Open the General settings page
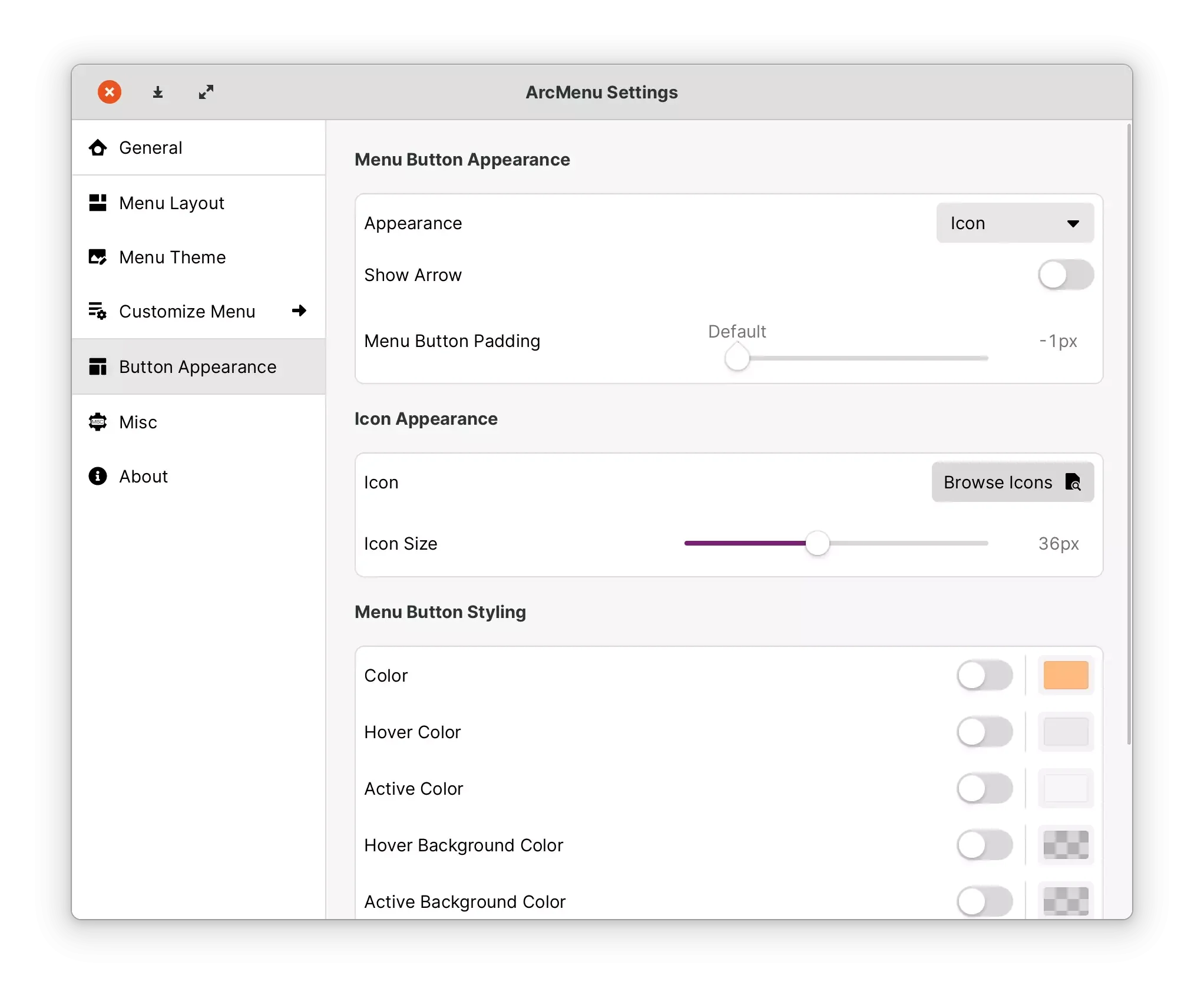 [x=199, y=148]
